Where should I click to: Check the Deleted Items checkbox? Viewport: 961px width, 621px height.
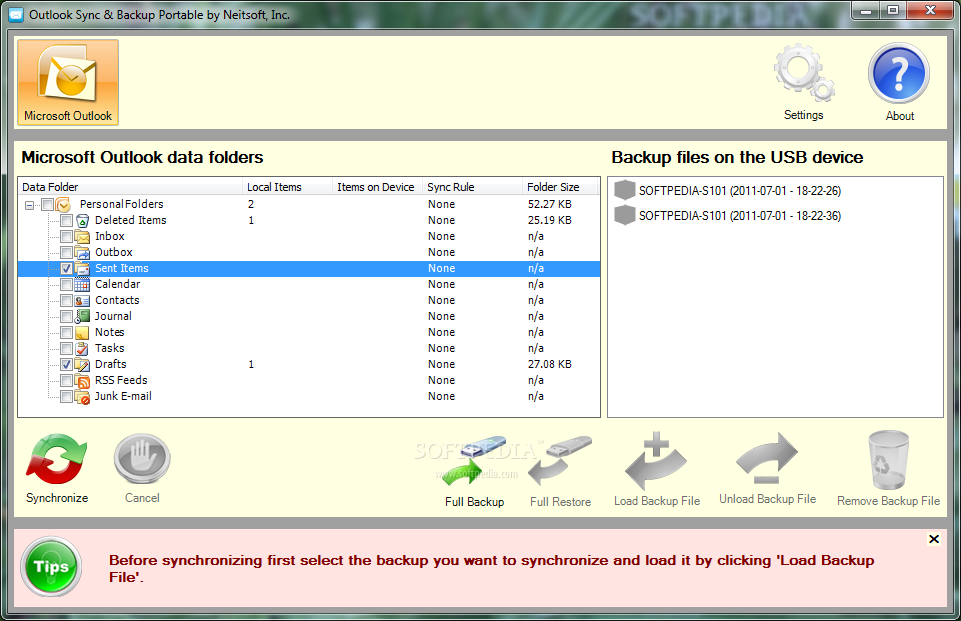pyautogui.click(x=66, y=221)
